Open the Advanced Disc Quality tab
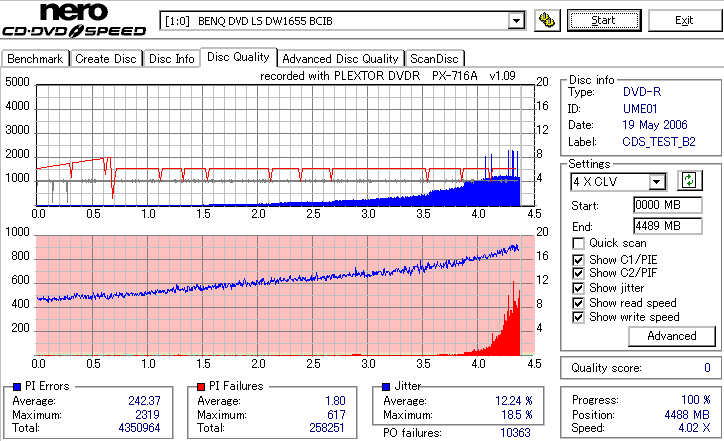This screenshot has height=441, width=724. pos(340,59)
